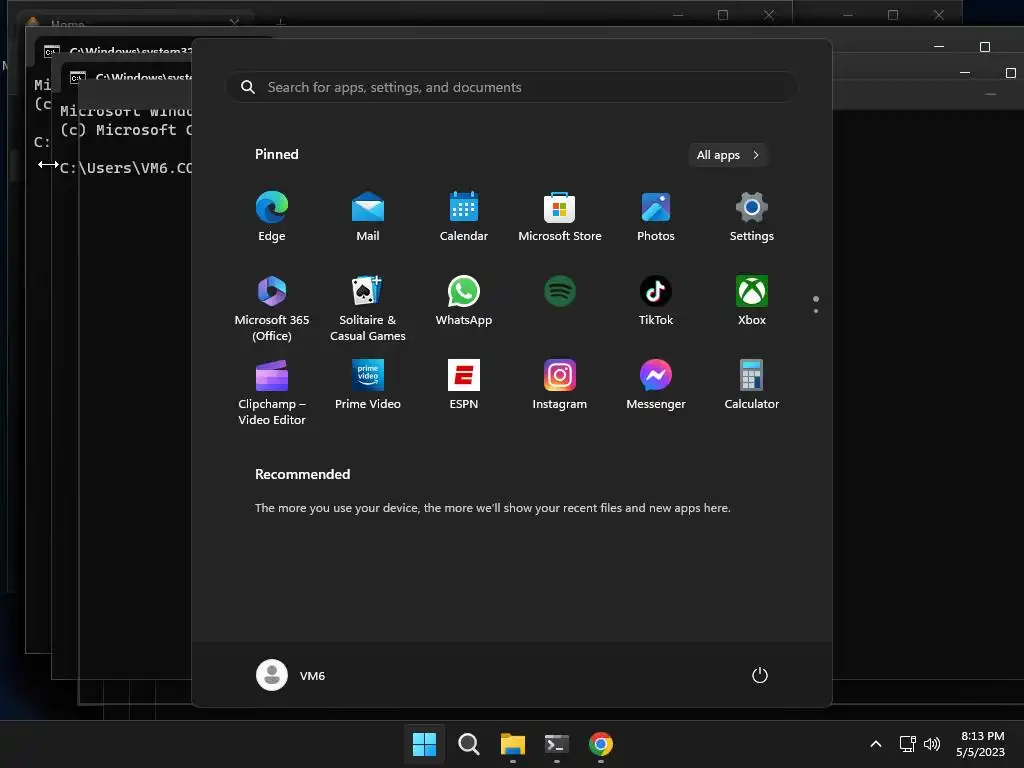Open the clock showing 8:13 PM

(x=981, y=744)
